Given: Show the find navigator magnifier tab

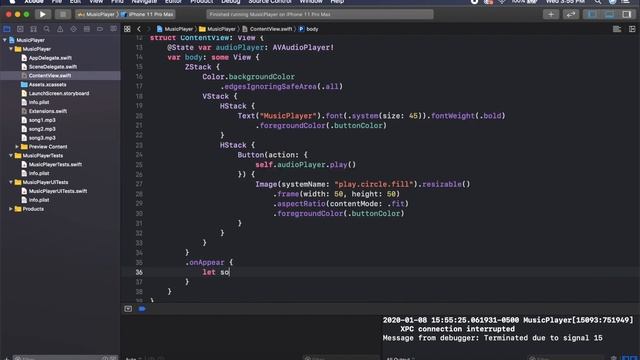Looking at the screenshot, I should click(47, 29).
